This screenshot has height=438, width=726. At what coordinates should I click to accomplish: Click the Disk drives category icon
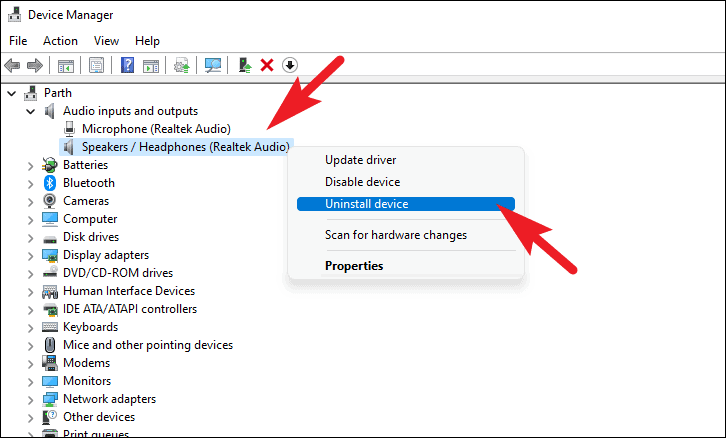point(50,238)
